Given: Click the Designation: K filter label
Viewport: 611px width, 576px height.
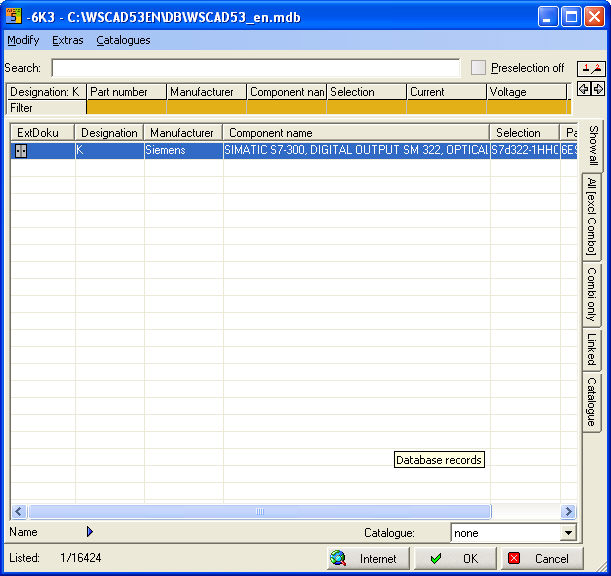Looking at the screenshot, I should (46, 92).
